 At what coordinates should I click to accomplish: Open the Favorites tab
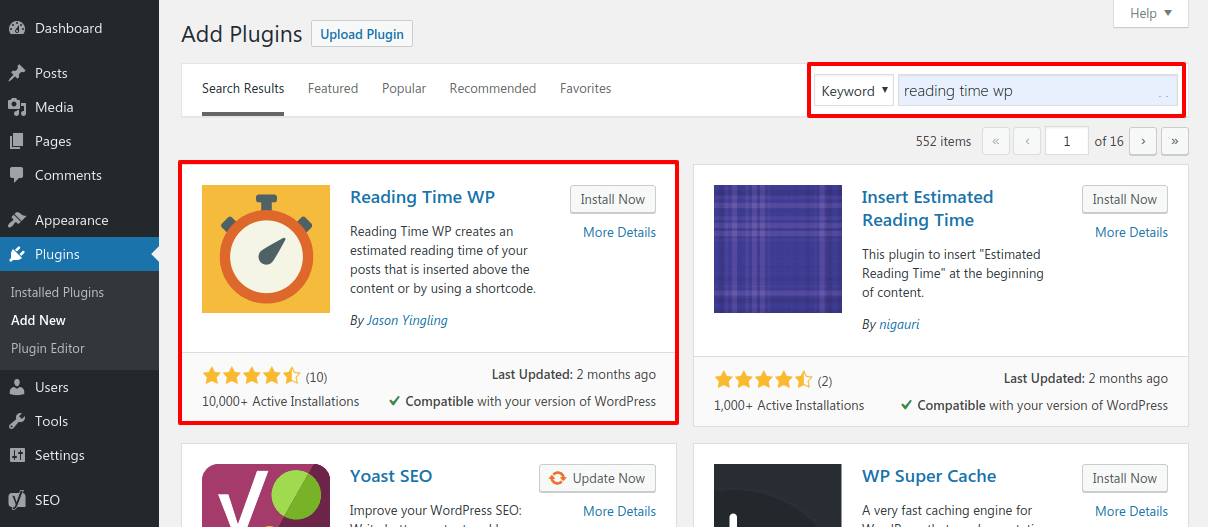(586, 88)
